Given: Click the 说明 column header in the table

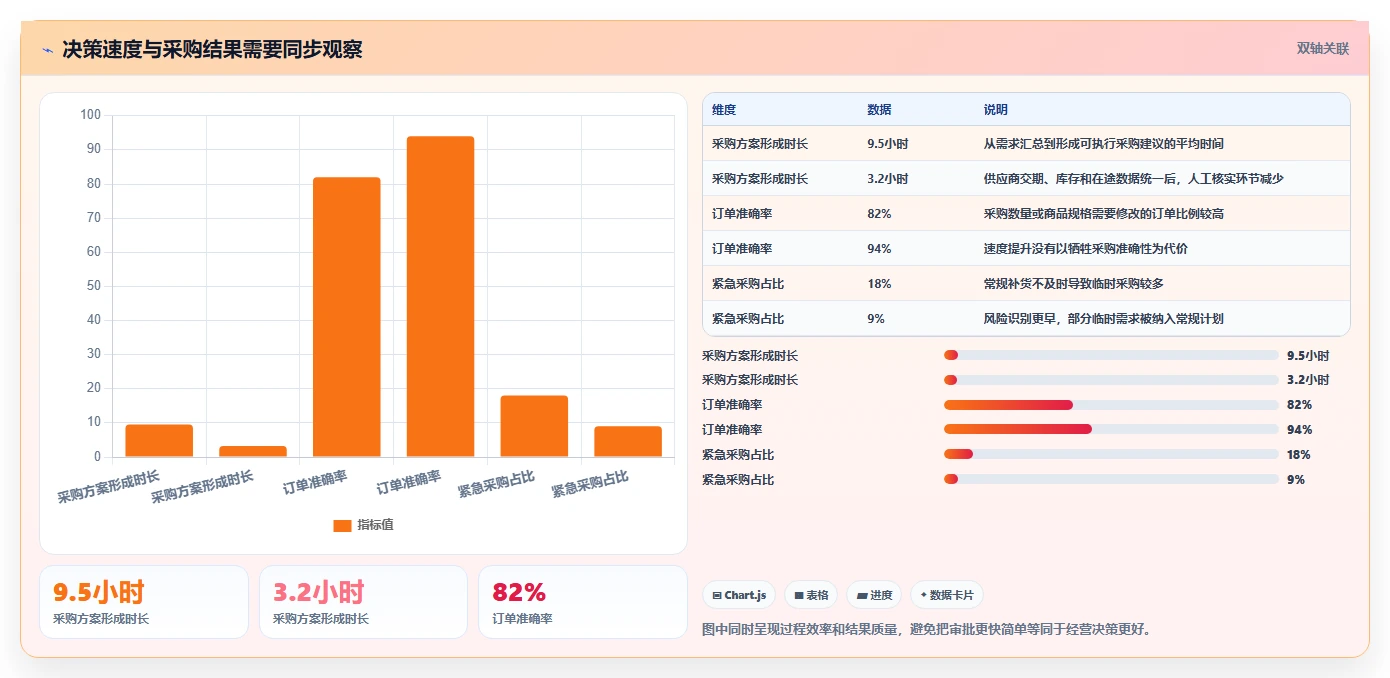Looking at the screenshot, I should pyautogui.click(x=996, y=110).
